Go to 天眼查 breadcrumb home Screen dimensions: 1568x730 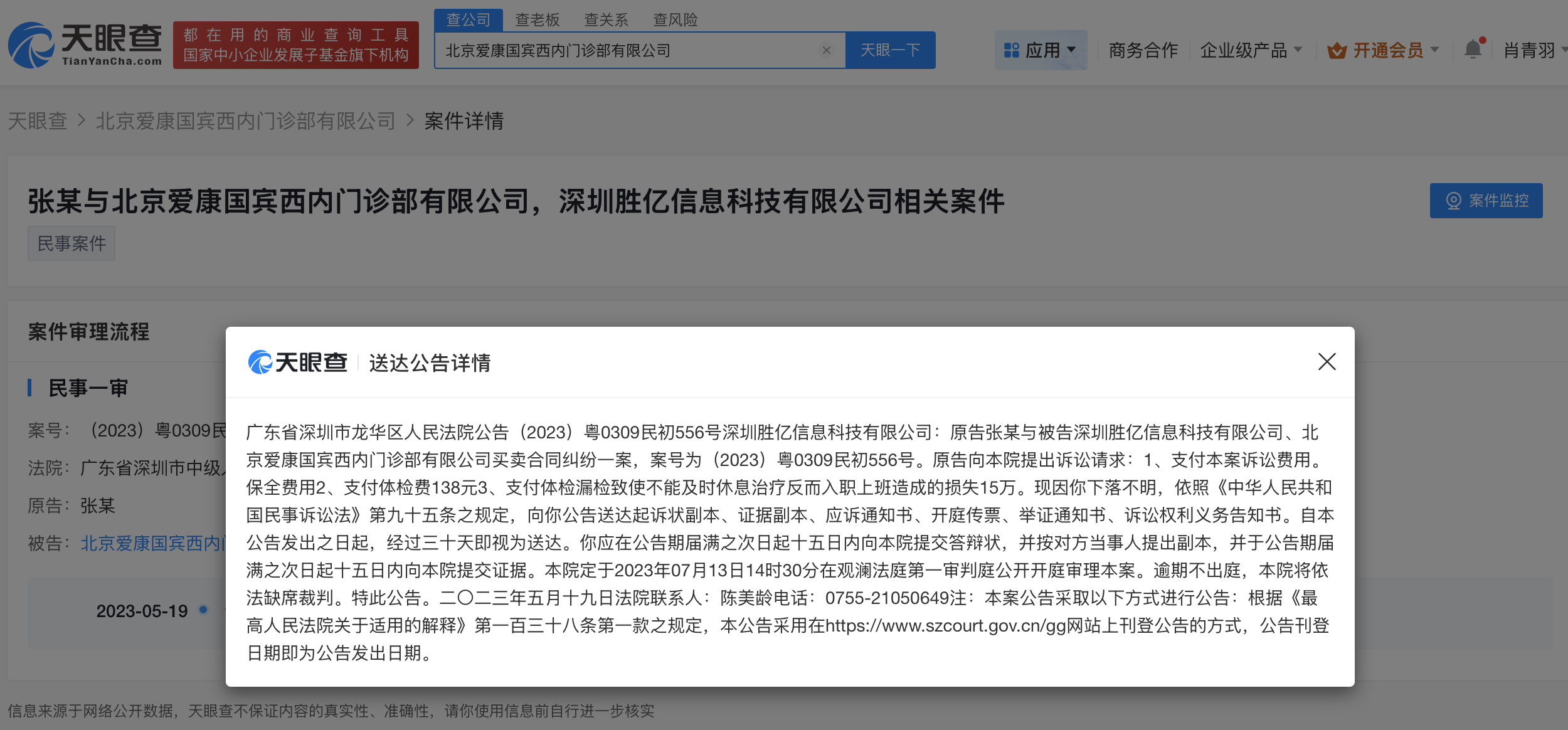[38, 120]
